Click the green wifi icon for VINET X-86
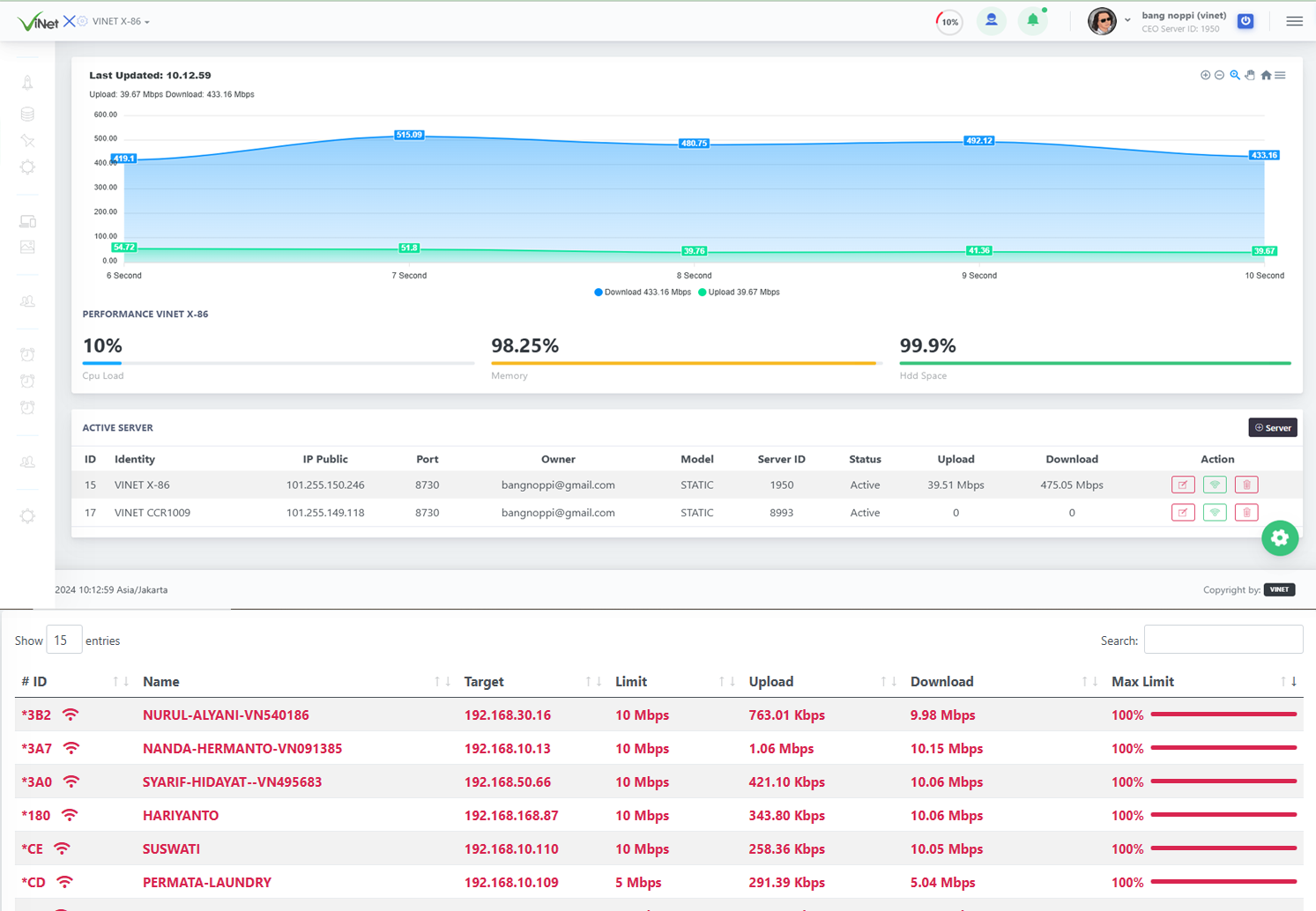 point(1215,485)
